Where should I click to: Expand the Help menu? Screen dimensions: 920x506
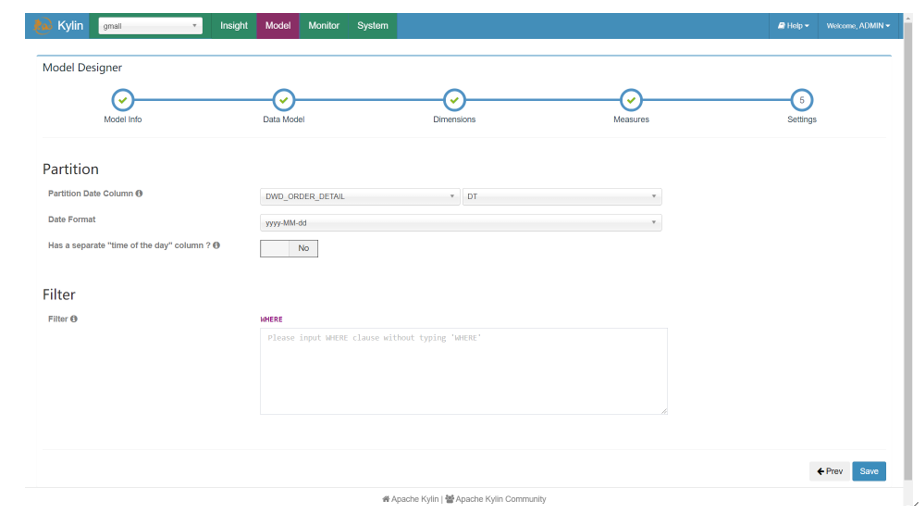tap(793, 26)
